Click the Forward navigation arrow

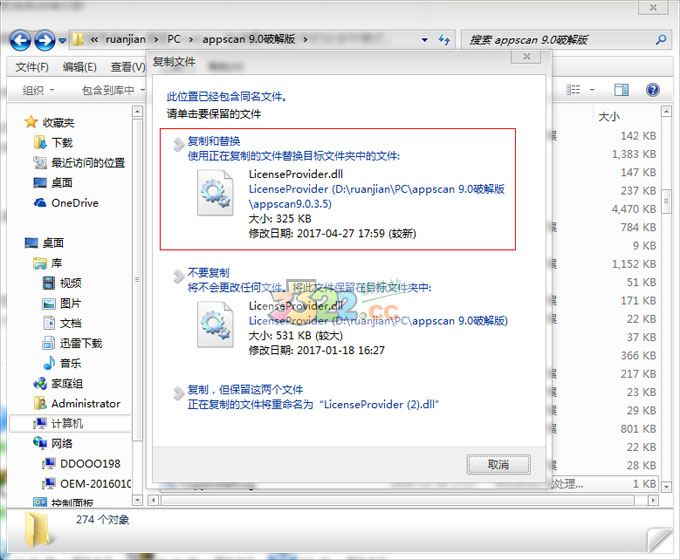click(x=45, y=40)
